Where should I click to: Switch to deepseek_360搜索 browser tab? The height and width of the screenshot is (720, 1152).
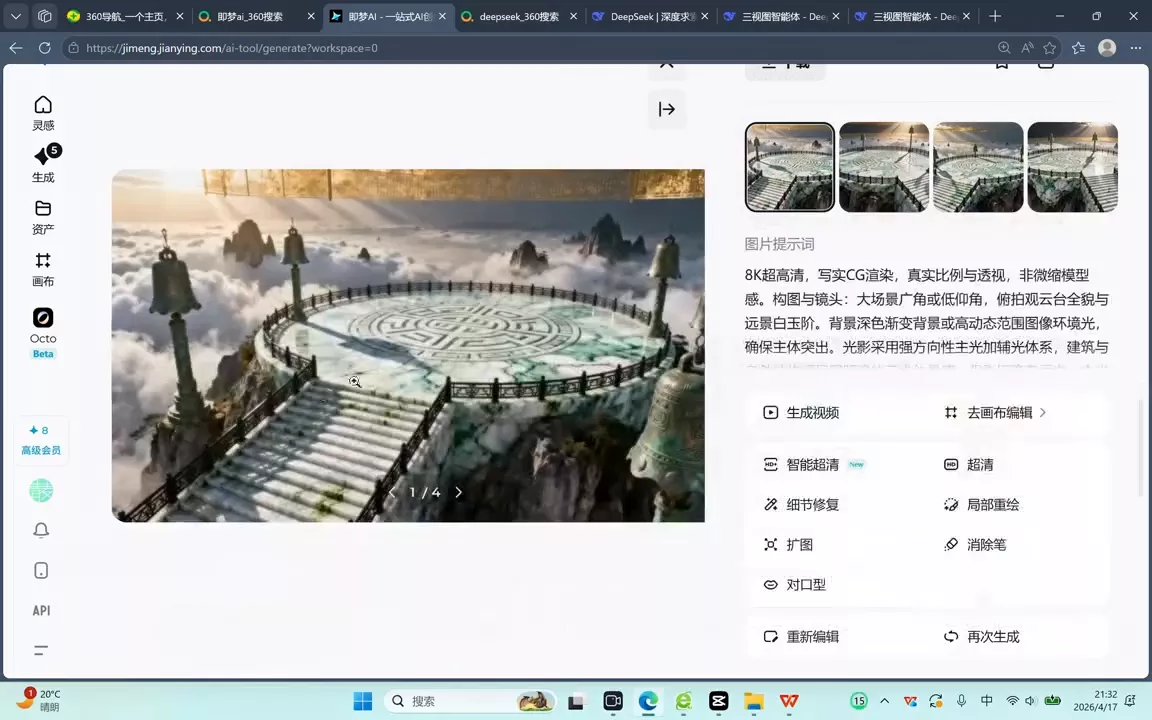[519, 16]
